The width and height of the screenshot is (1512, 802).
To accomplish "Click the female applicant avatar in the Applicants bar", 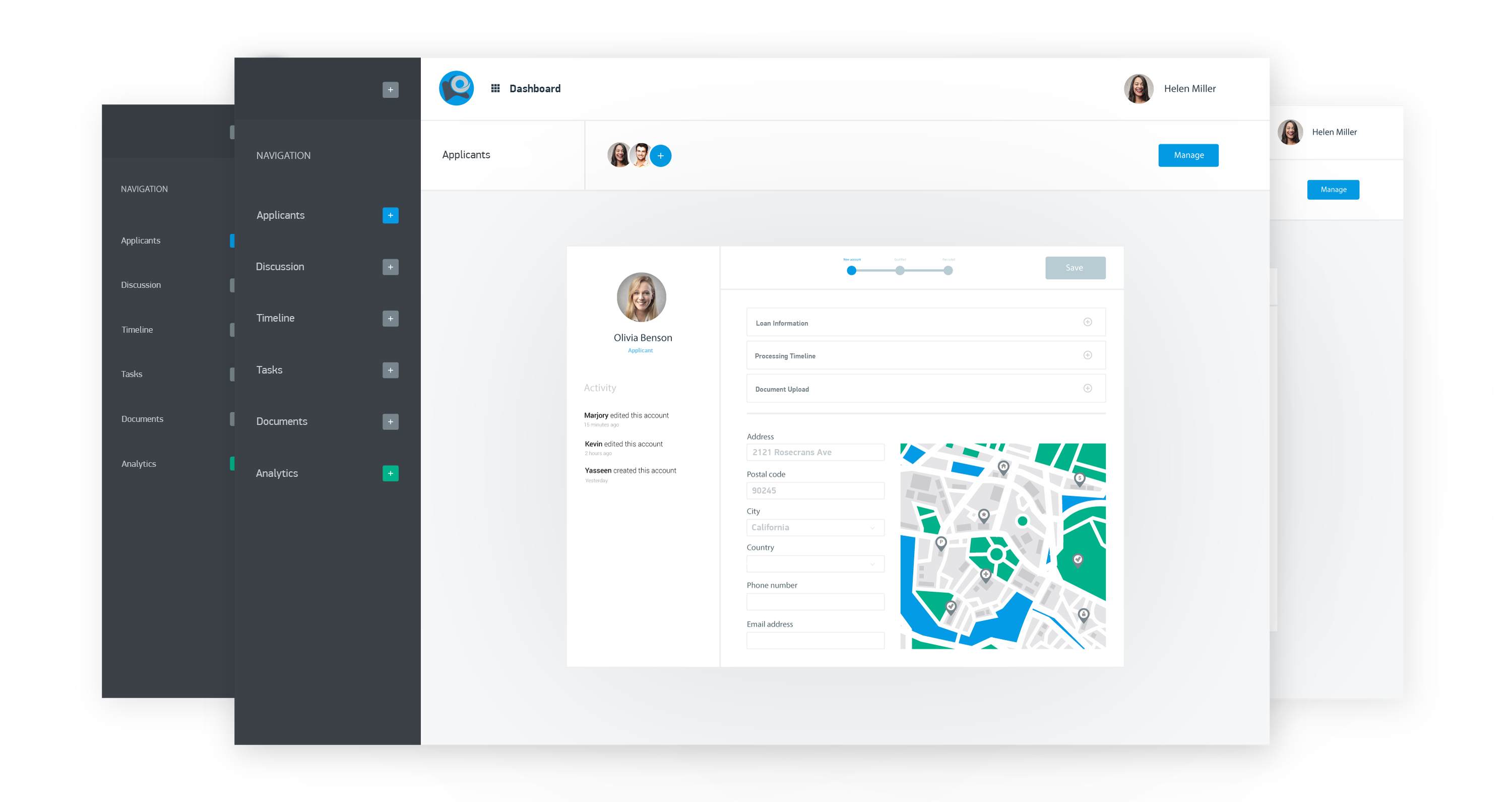I will pyautogui.click(x=619, y=155).
